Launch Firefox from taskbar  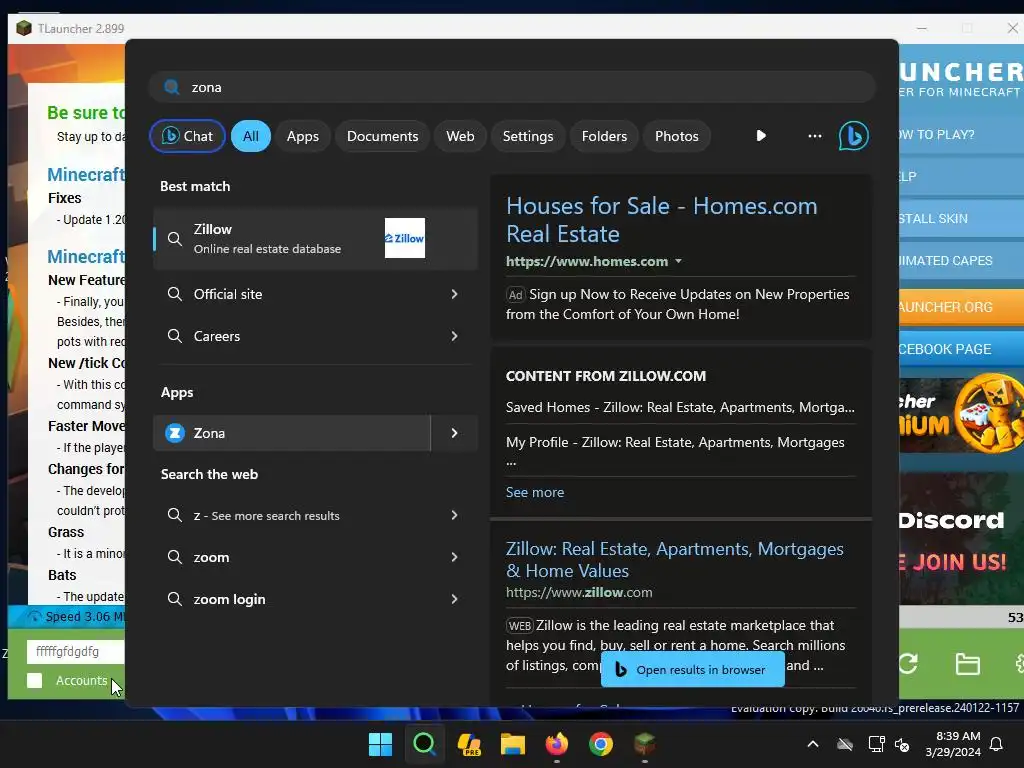coord(556,744)
